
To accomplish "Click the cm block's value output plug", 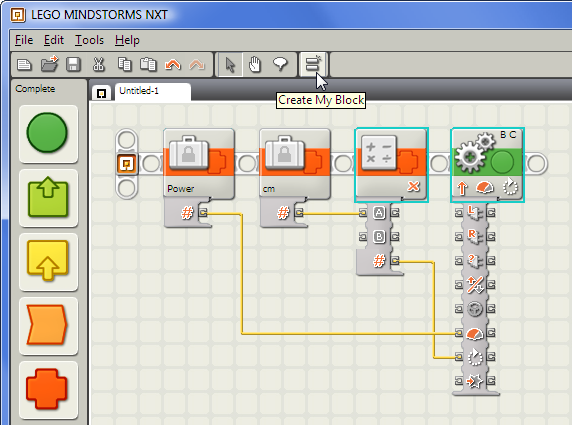I will 299,212.
